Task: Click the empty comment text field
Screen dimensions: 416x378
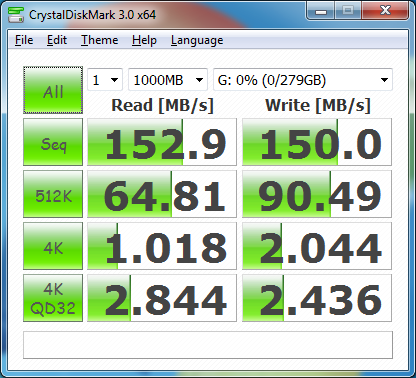Action: (x=208, y=345)
